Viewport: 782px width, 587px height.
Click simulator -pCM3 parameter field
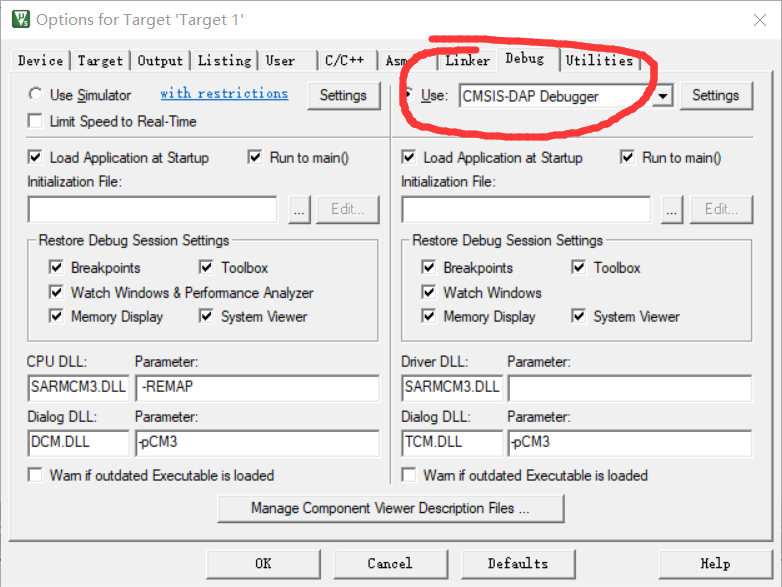pyautogui.click(x=257, y=443)
